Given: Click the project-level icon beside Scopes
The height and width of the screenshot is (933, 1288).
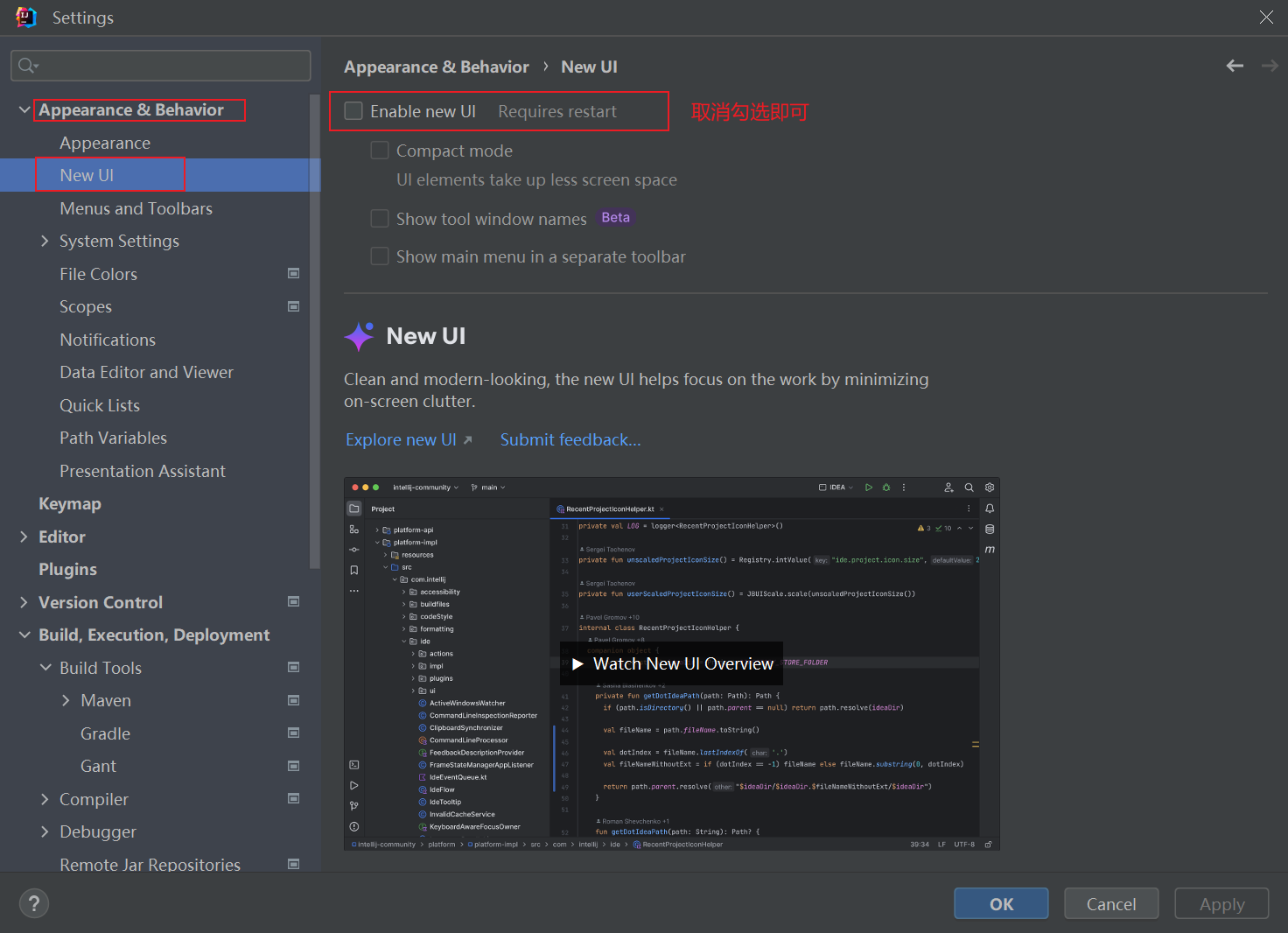Looking at the screenshot, I should coord(294,306).
